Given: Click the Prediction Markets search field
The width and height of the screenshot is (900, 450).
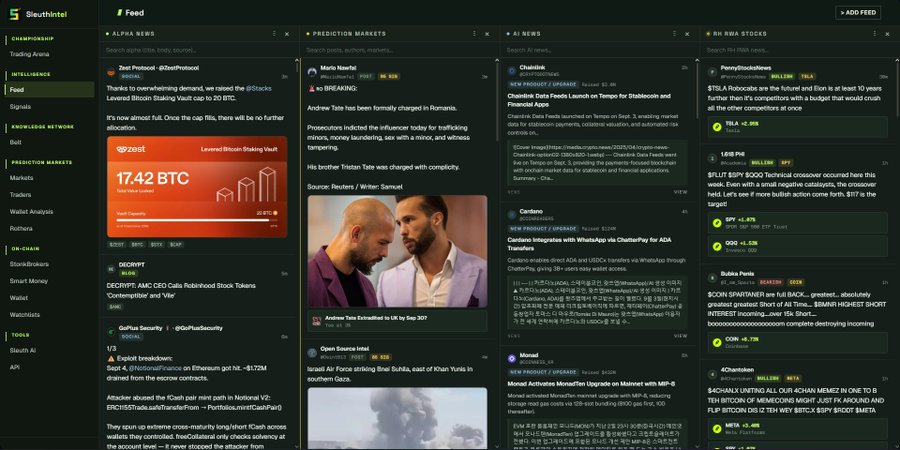Looking at the screenshot, I should (x=399, y=50).
